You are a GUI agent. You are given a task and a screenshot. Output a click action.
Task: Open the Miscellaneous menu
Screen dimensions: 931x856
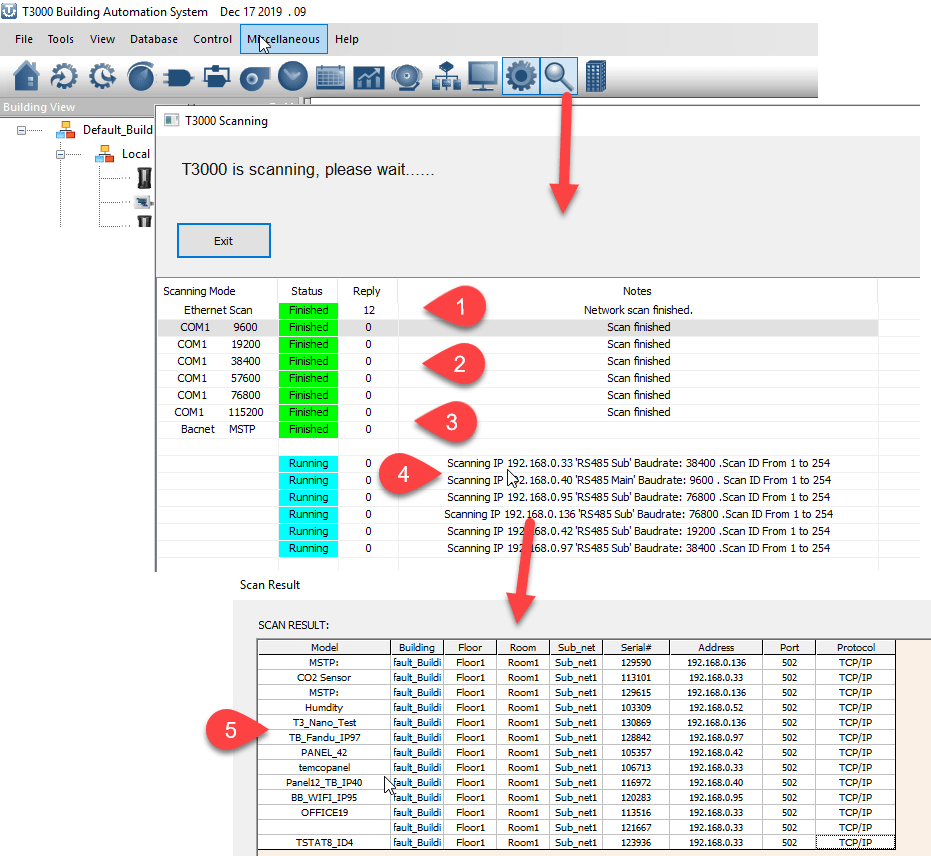pyautogui.click(x=284, y=39)
